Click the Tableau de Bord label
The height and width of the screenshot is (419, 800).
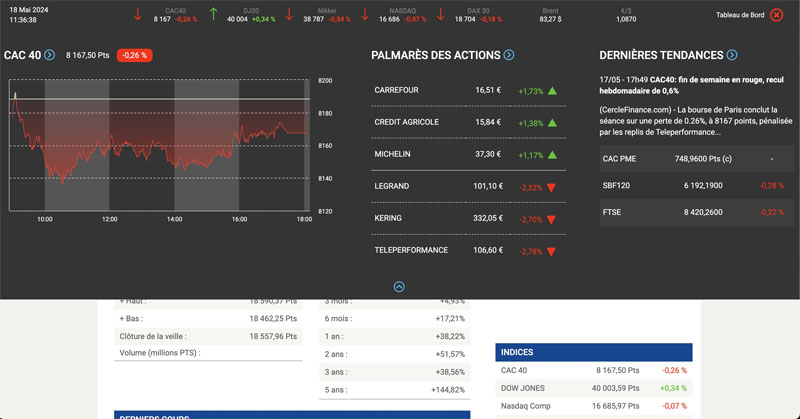(740, 15)
